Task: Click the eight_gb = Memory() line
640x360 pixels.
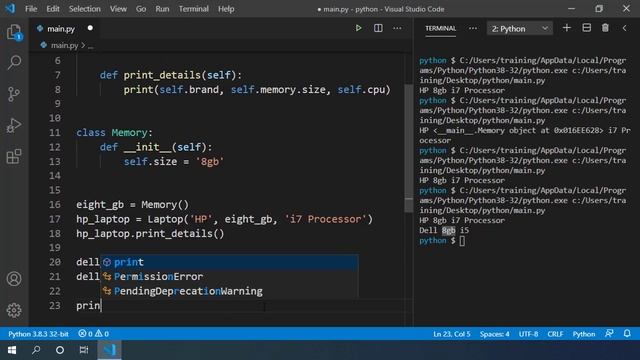Action: pyautogui.click(x=132, y=204)
